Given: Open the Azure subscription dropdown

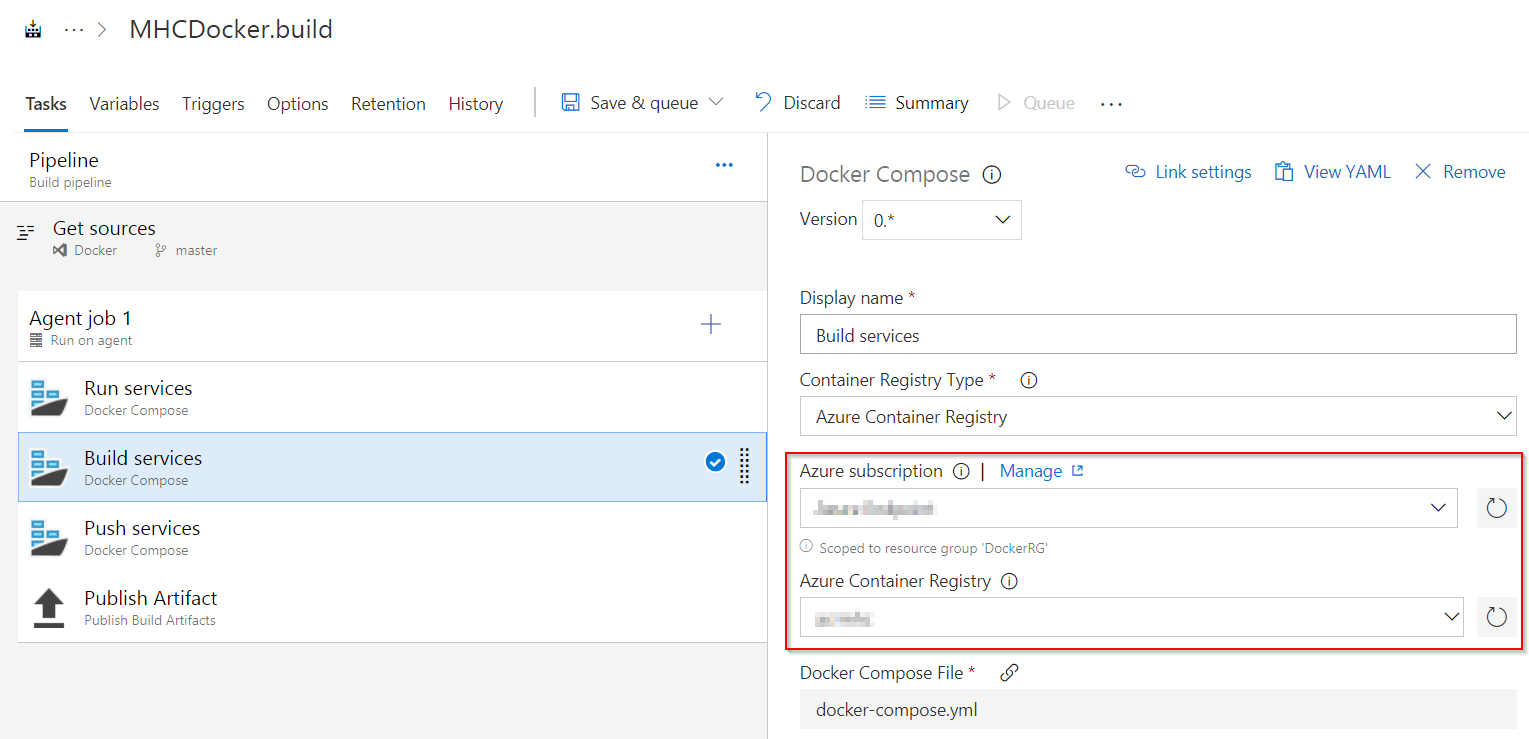Looking at the screenshot, I should pos(1128,508).
